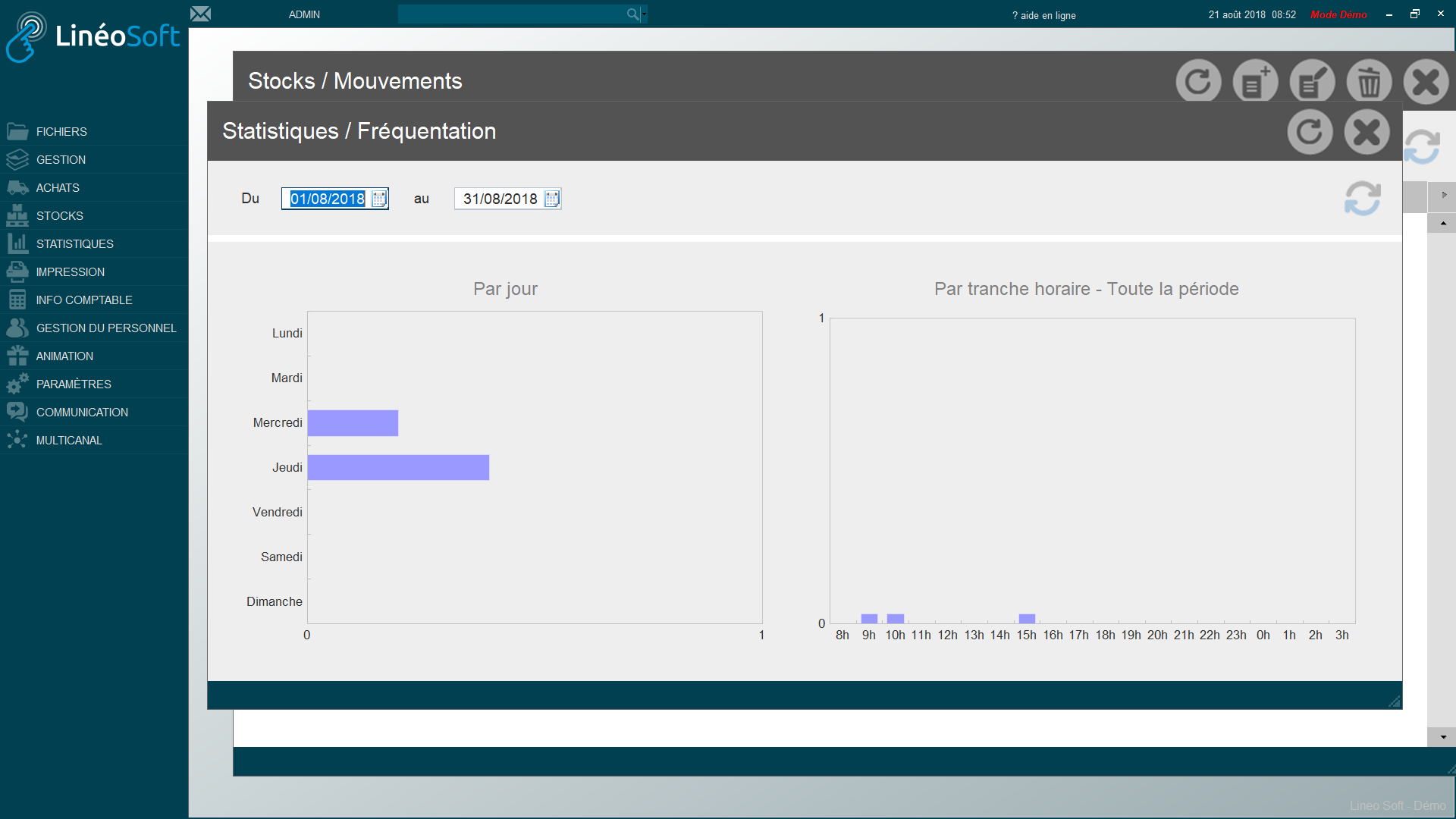Open calendar picker for start date
This screenshot has height=819, width=1456.
tap(379, 199)
